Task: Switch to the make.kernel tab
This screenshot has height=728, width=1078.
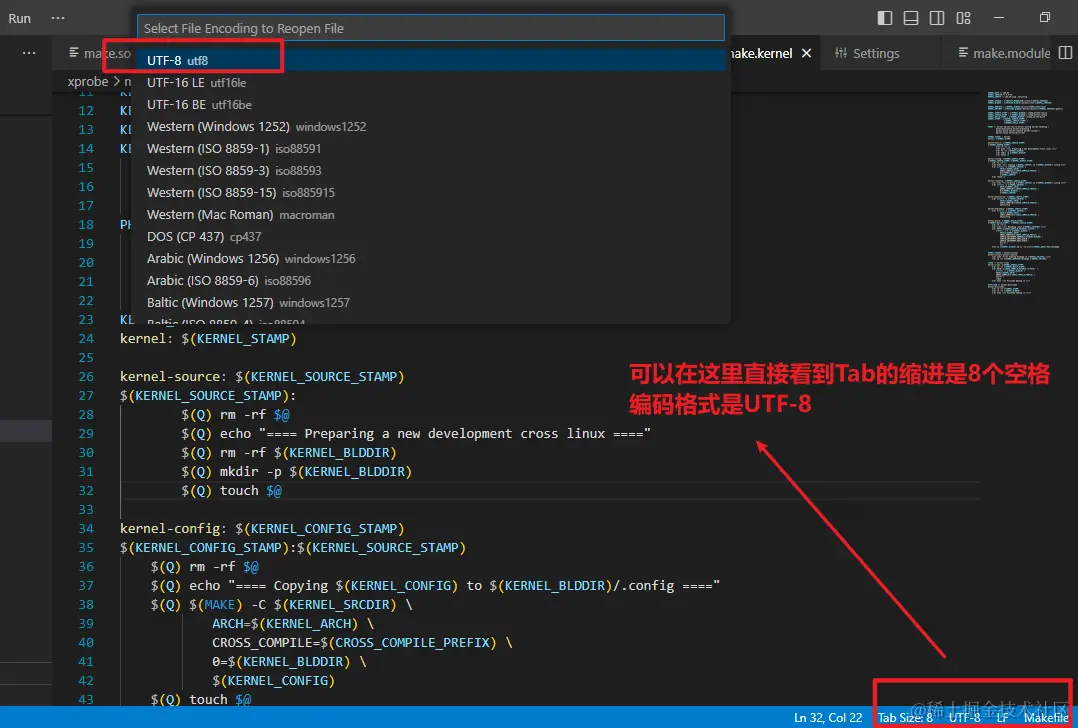Action: pyautogui.click(x=761, y=53)
